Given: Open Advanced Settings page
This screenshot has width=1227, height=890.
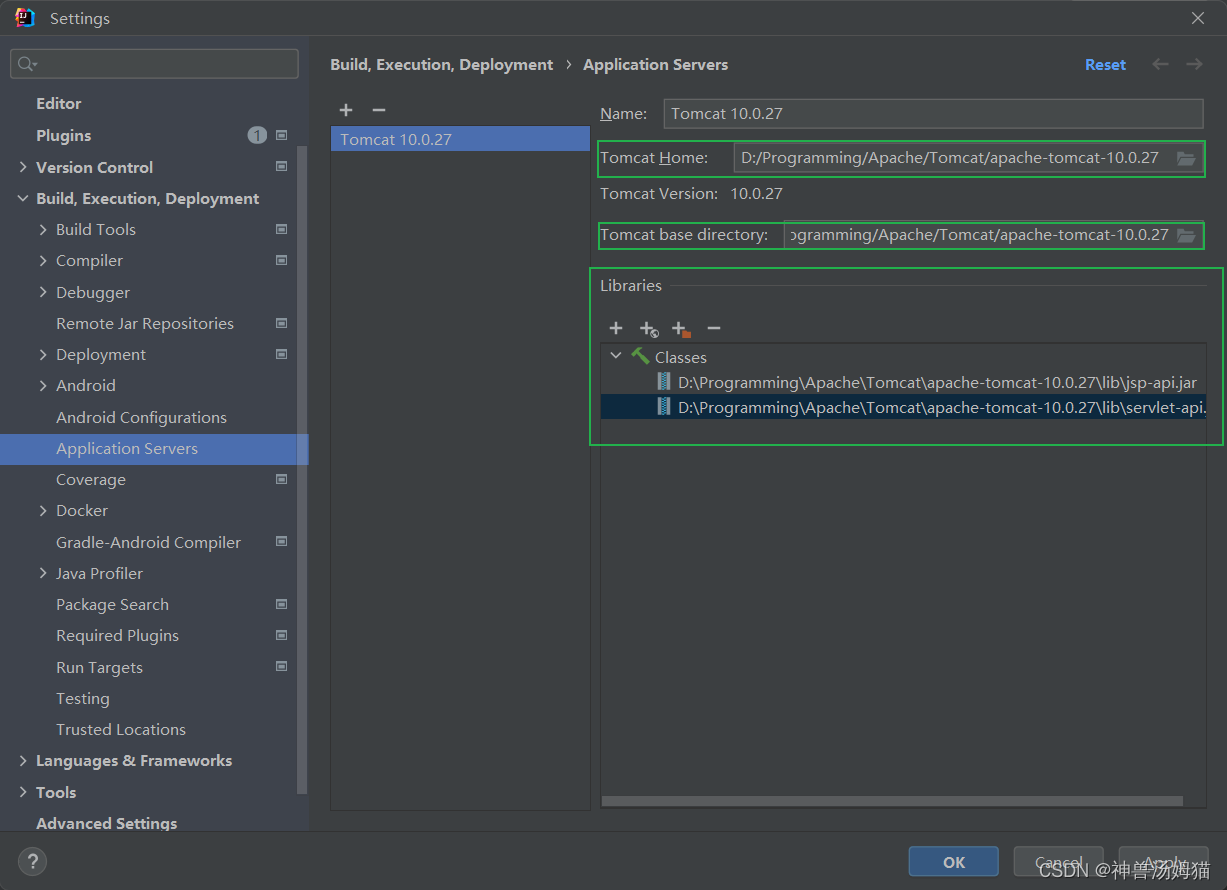Looking at the screenshot, I should 107,823.
